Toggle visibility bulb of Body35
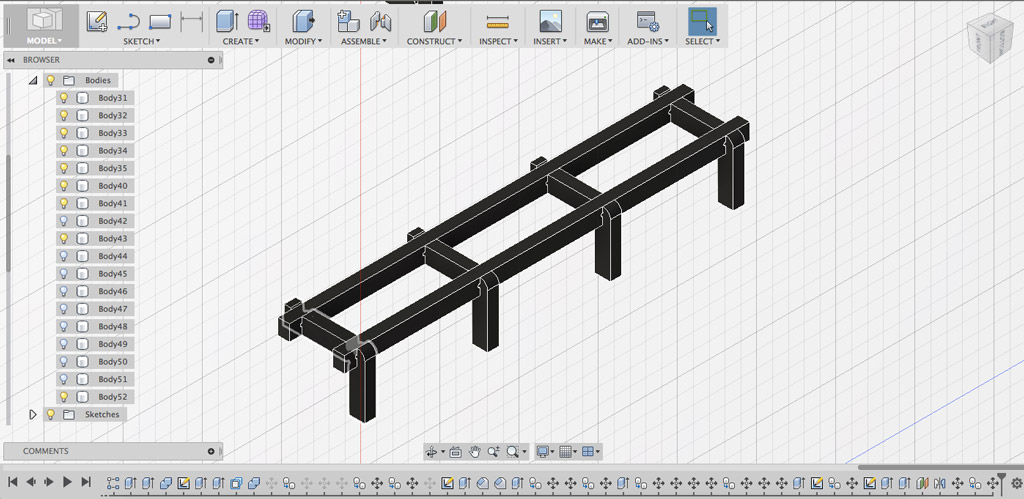The height and width of the screenshot is (499, 1024). pos(64,169)
